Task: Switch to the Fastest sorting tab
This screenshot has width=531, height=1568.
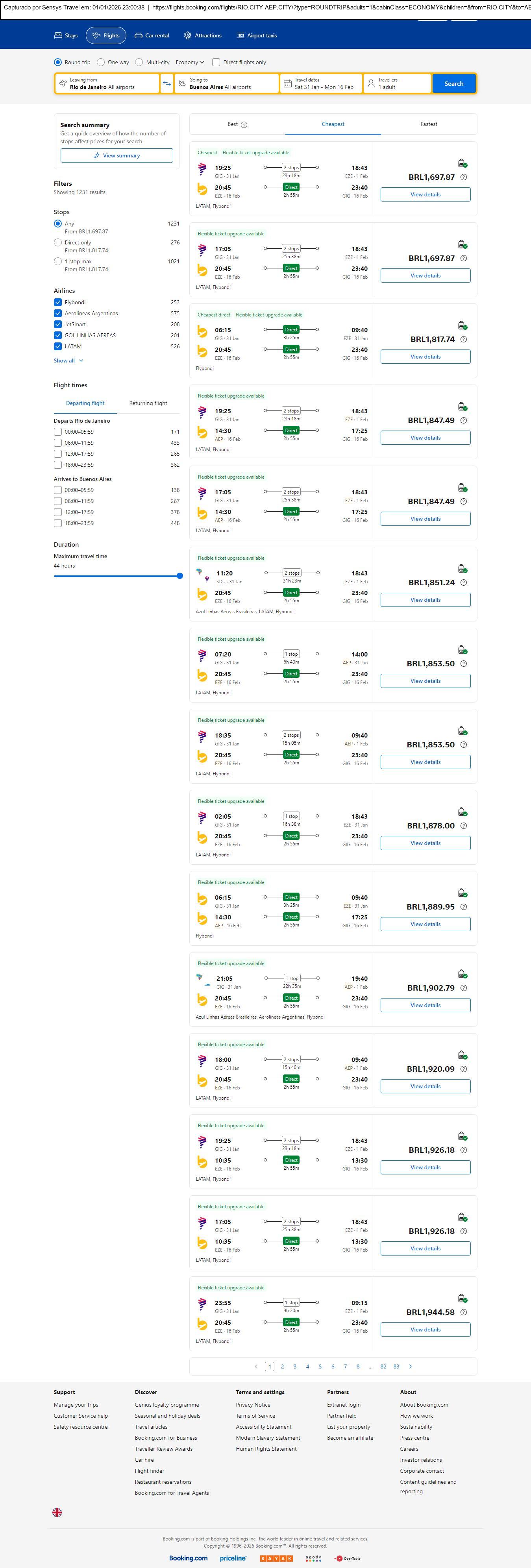Action: point(429,124)
